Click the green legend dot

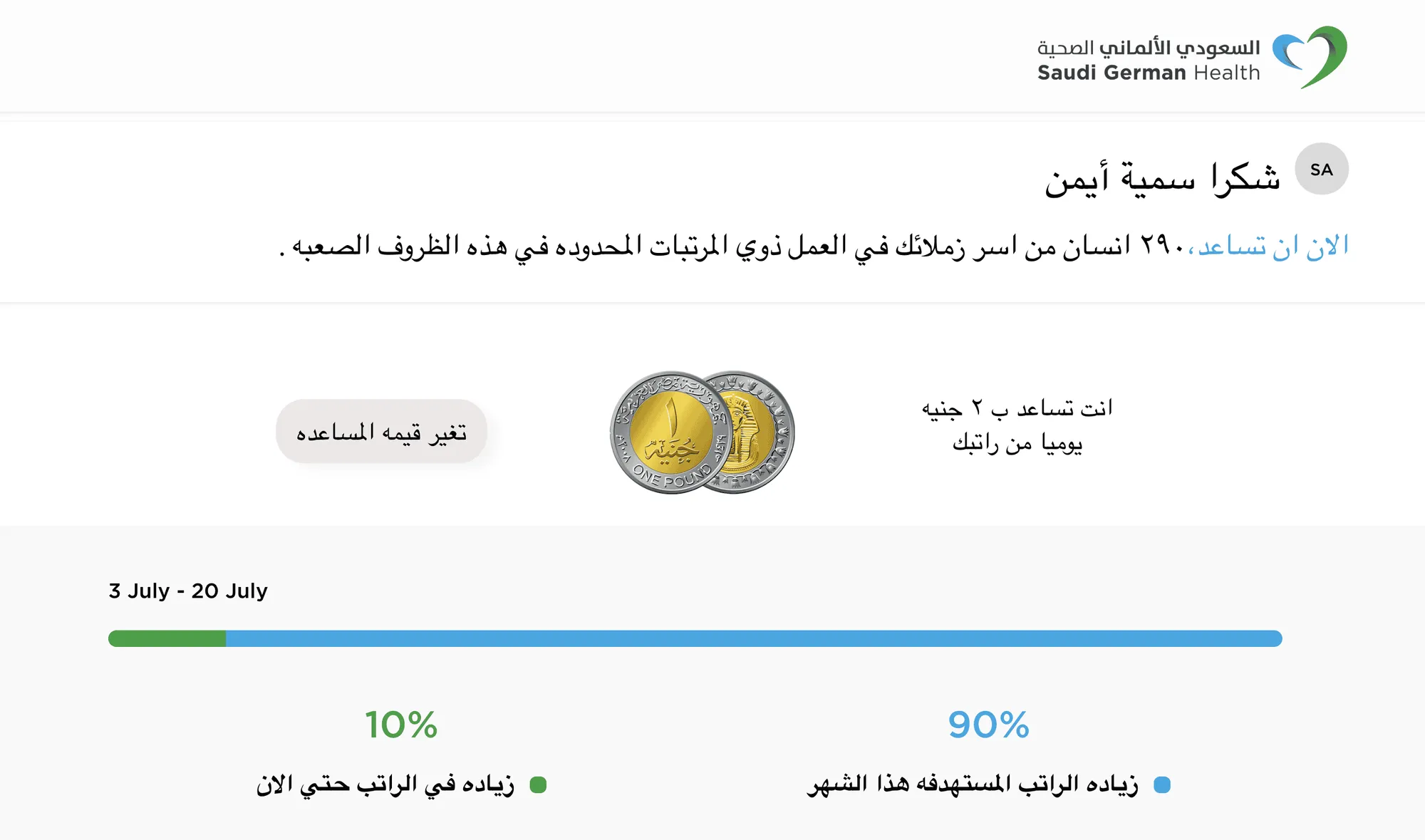tap(538, 785)
